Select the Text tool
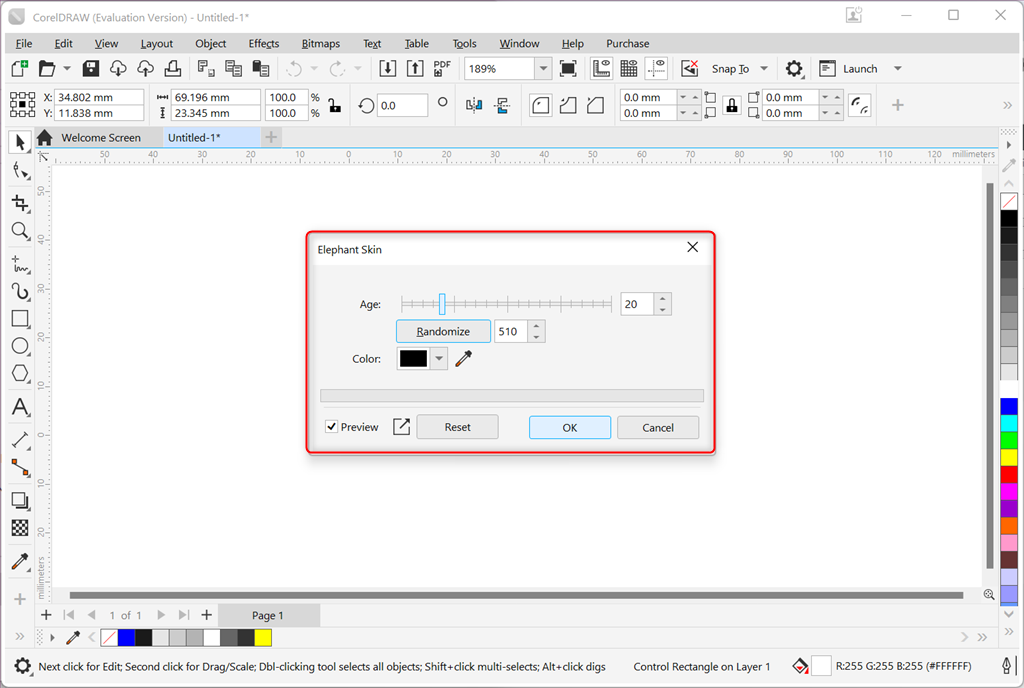The width and height of the screenshot is (1024, 688). click(x=20, y=407)
